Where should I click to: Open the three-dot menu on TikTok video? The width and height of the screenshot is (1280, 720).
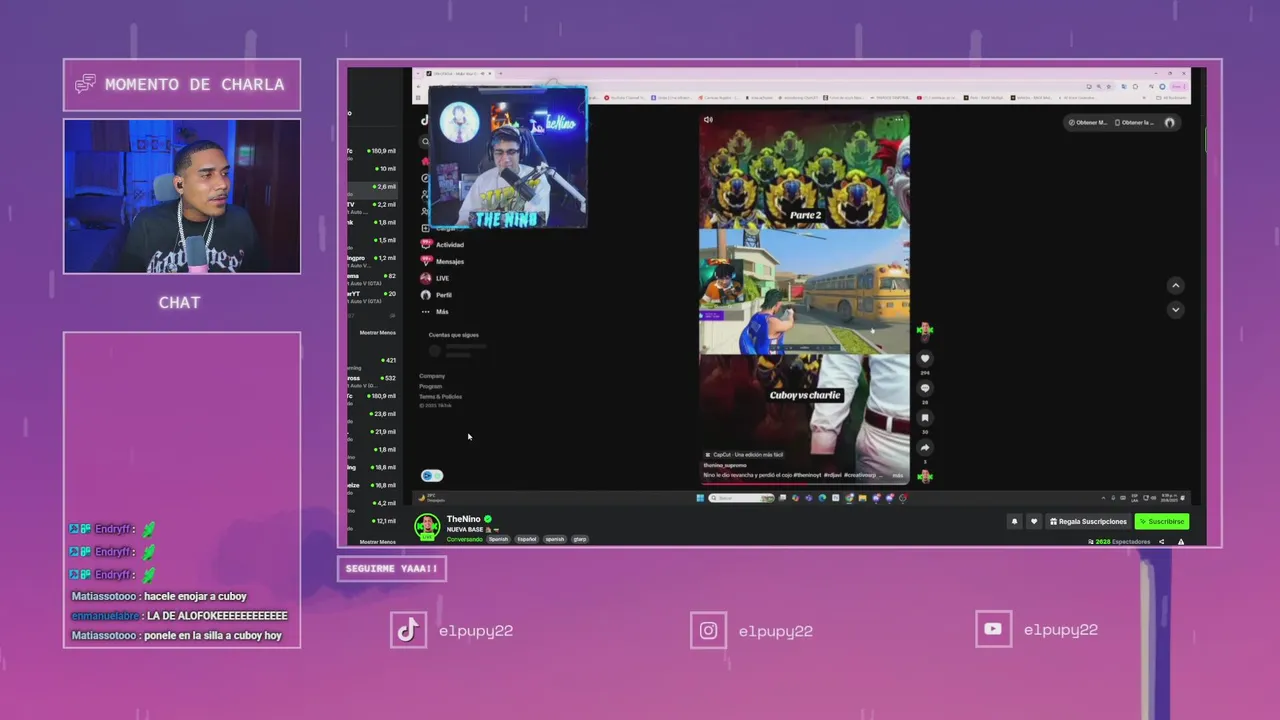pyautogui.click(x=898, y=120)
